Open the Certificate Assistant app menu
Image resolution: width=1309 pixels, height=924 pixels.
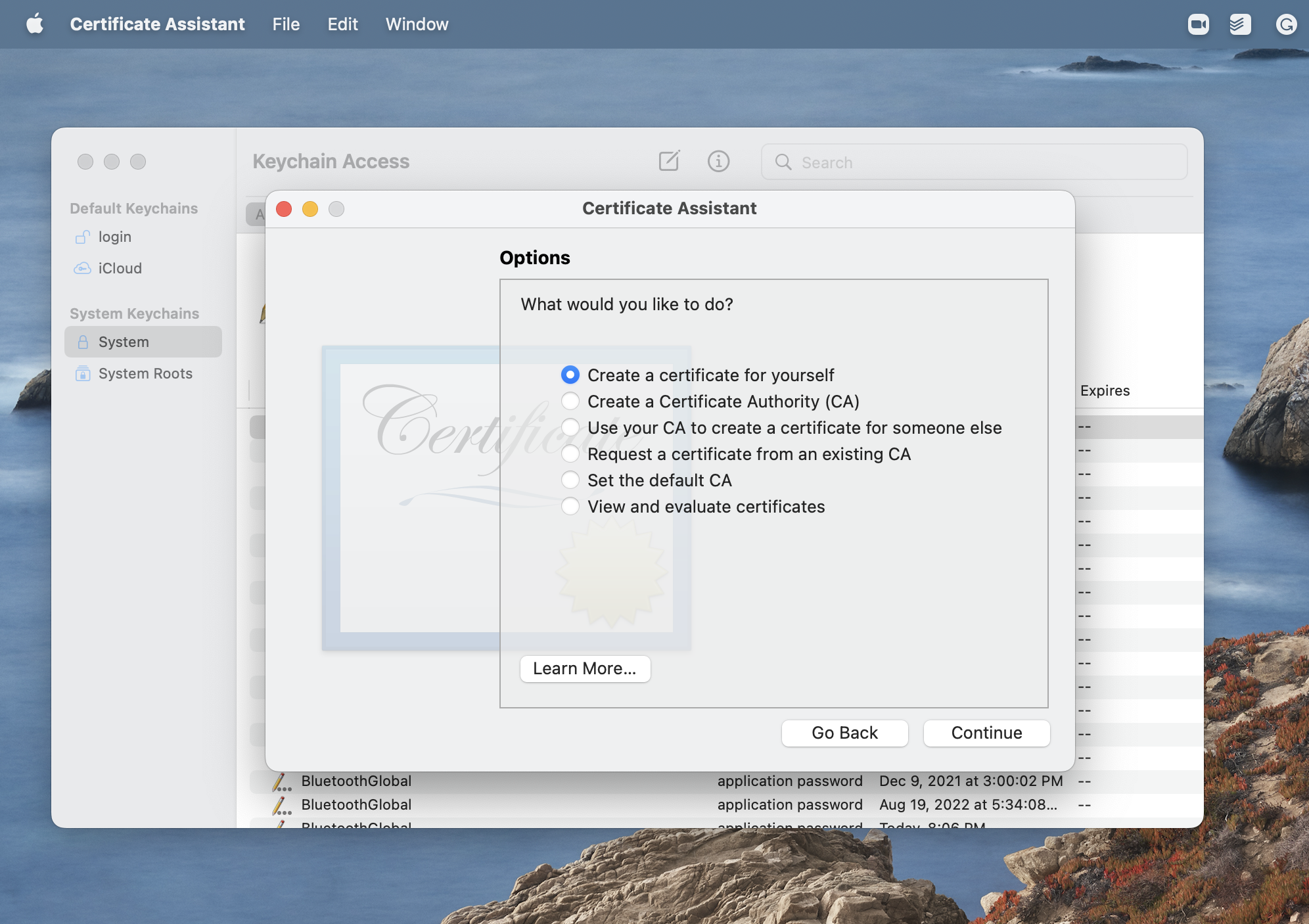(157, 24)
